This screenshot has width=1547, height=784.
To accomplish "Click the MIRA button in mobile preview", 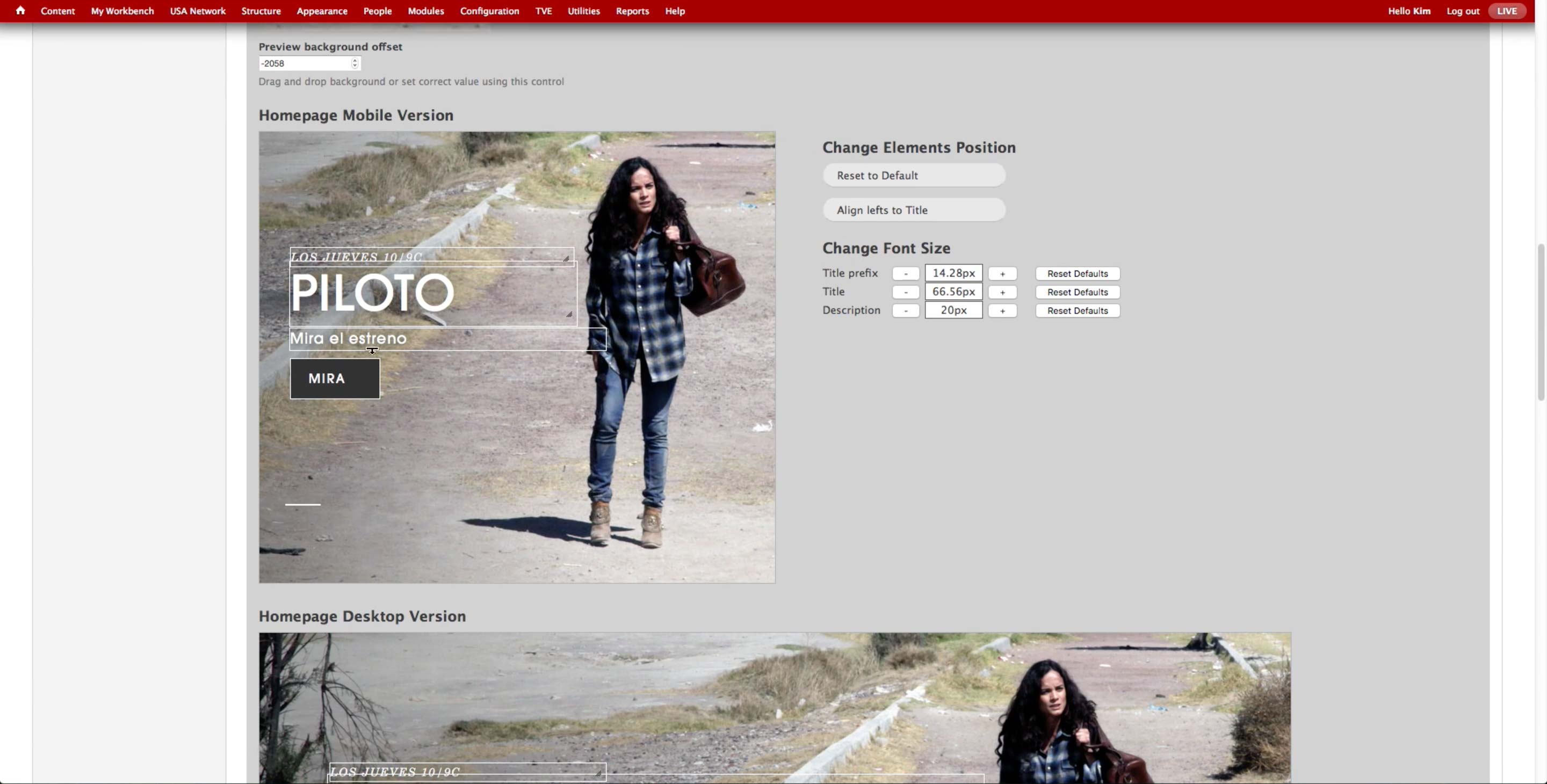I will click(x=335, y=379).
